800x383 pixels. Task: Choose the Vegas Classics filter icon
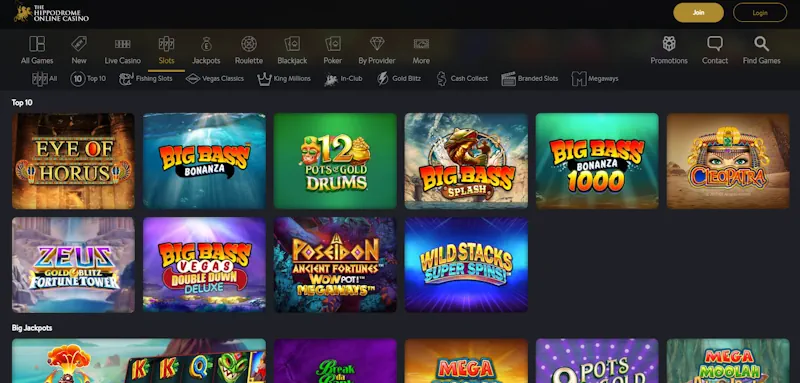click(192, 79)
